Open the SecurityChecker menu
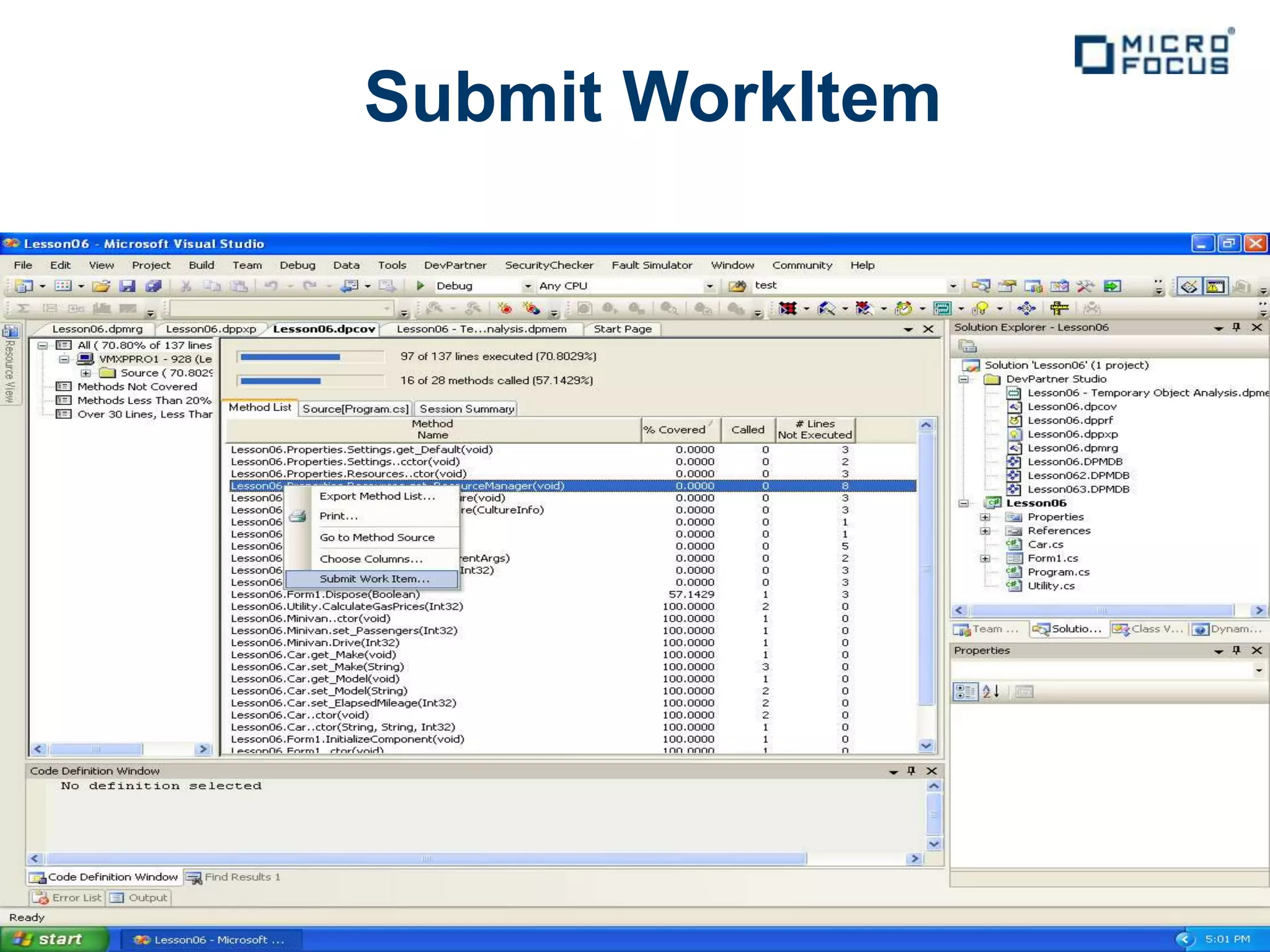 pyautogui.click(x=549, y=265)
